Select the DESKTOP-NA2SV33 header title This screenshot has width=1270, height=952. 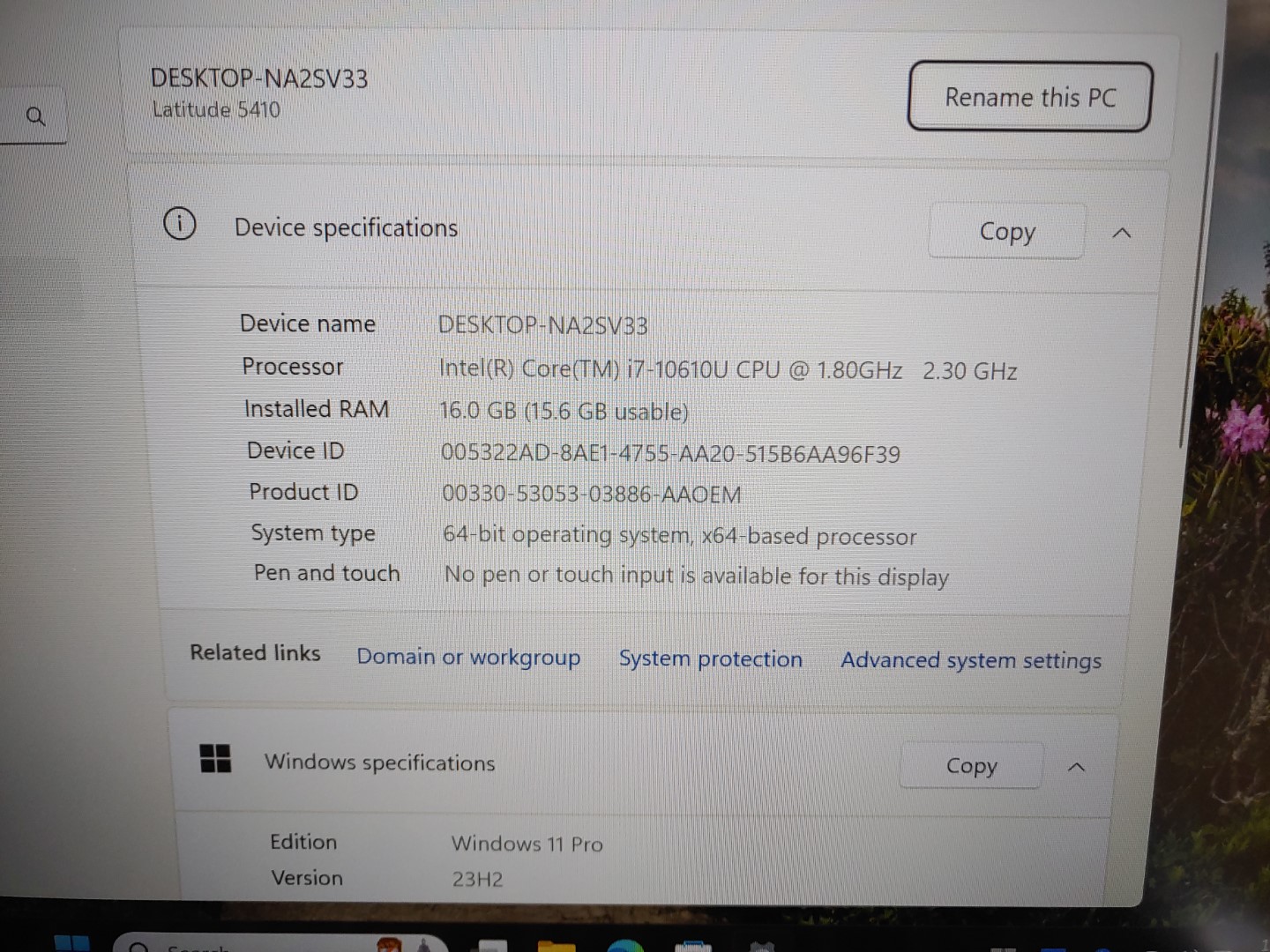pyautogui.click(x=259, y=78)
